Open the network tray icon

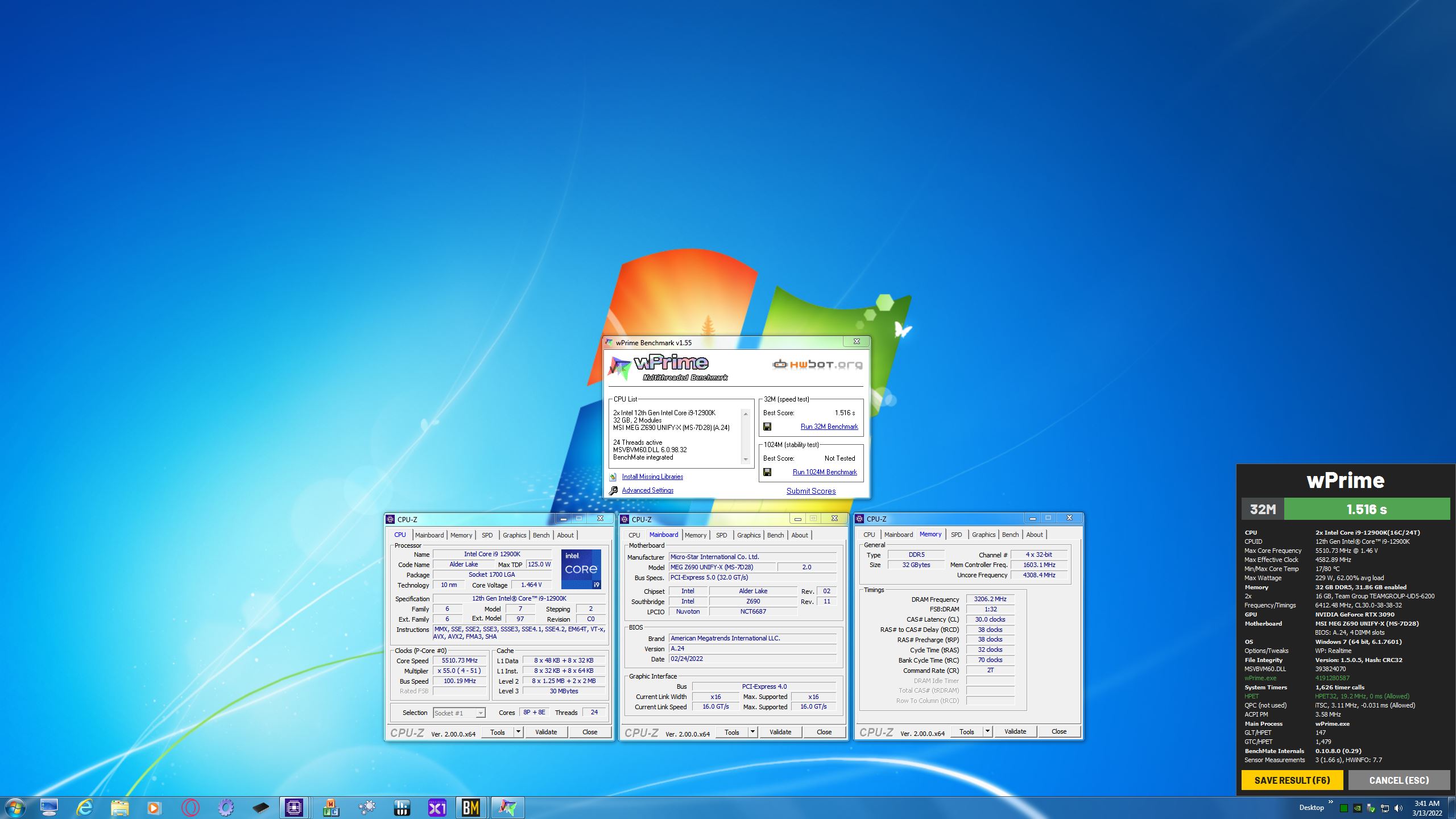coord(1384,808)
